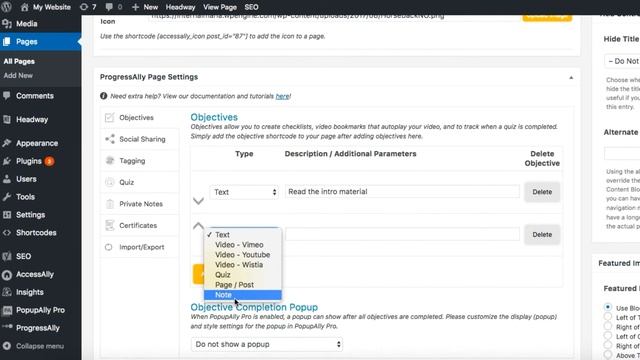
Task: Open AccessAlly icon in sidebar
Action: (x=7, y=275)
